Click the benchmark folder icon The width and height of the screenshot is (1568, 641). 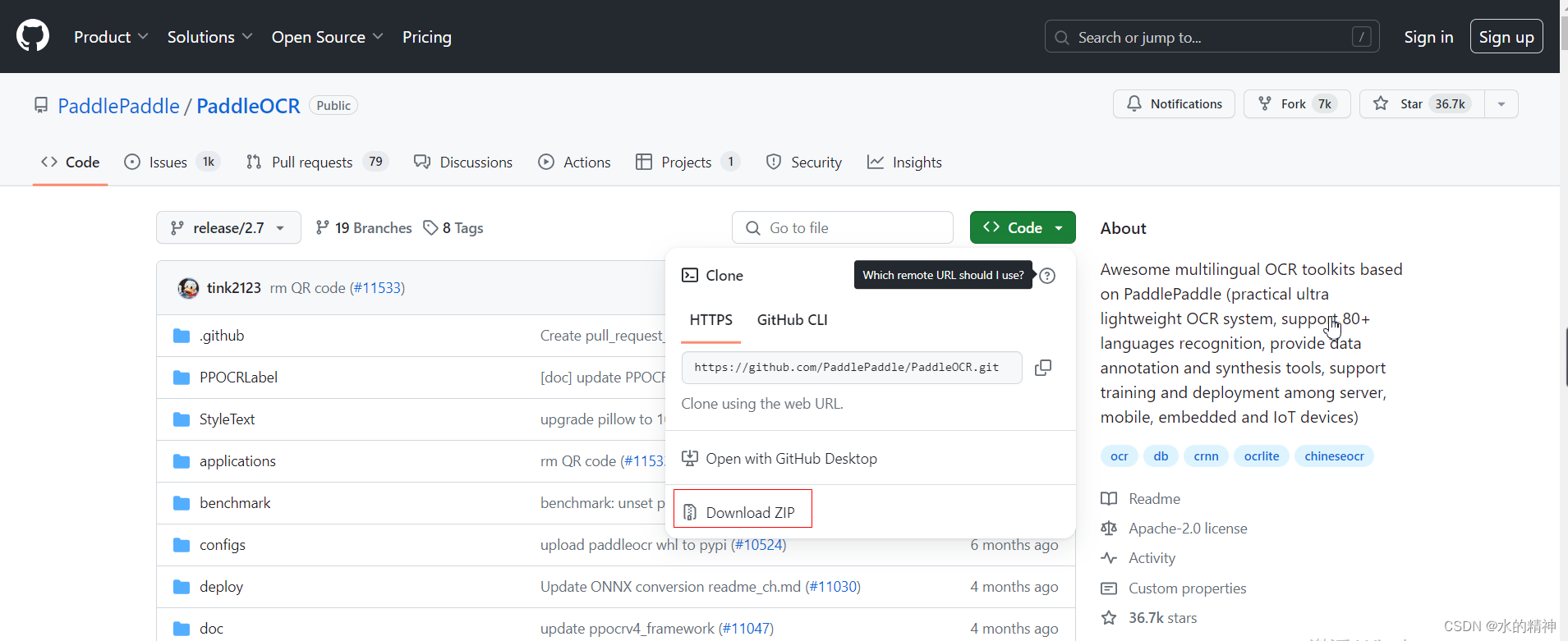pyautogui.click(x=182, y=503)
